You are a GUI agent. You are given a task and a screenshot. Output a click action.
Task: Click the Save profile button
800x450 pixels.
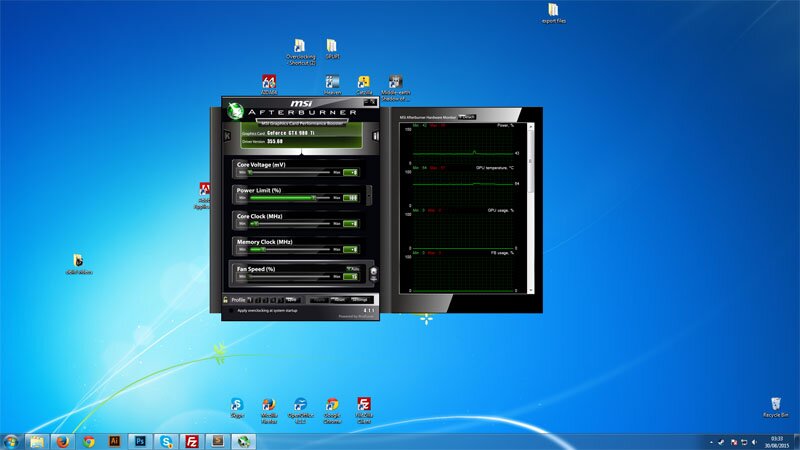(x=292, y=300)
